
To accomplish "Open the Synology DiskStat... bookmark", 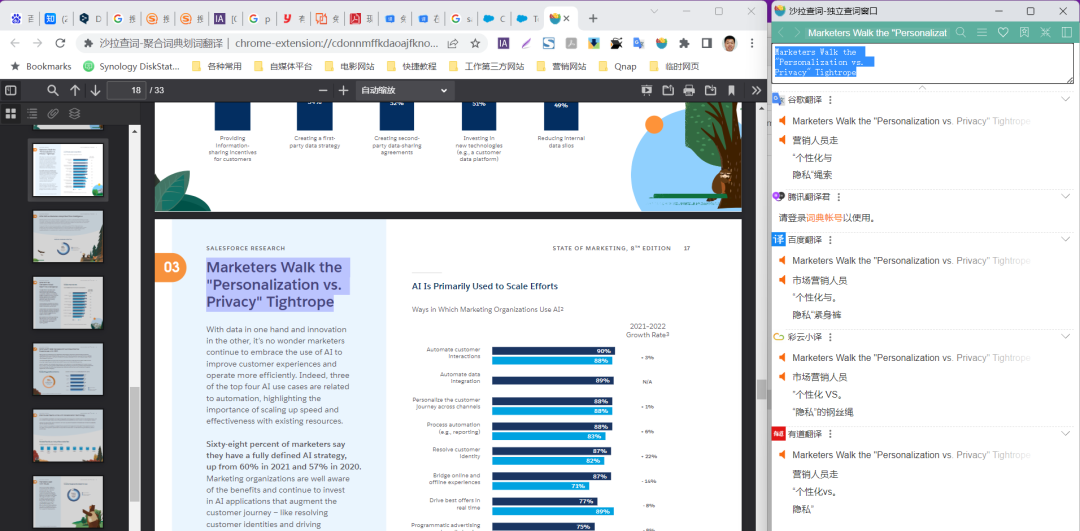I will [132, 67].
